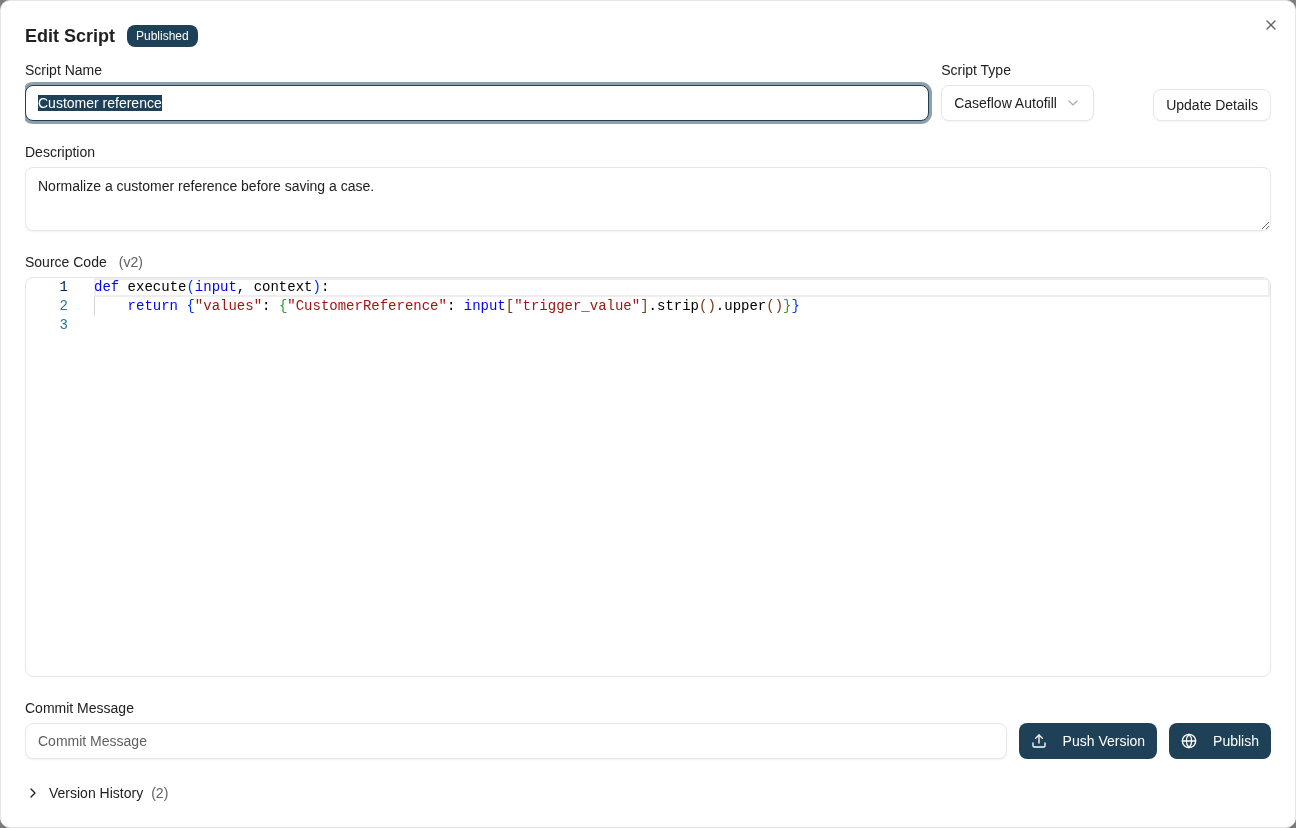1296x828 pixels.
Task: Close the Edit Script dialog
Action: pos(1271,25)
